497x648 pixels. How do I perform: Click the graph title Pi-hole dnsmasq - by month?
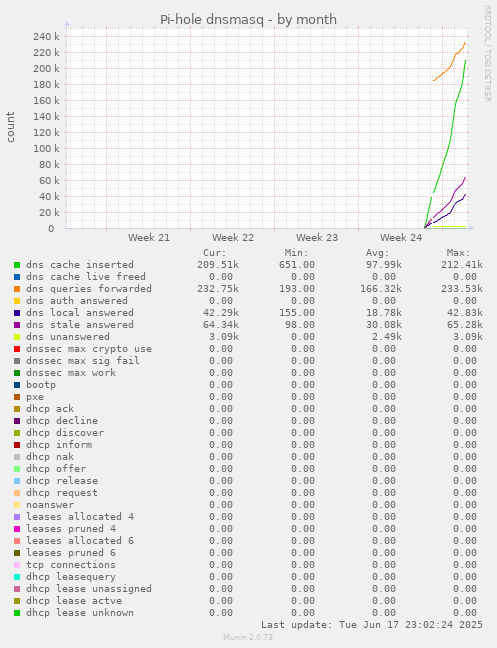[248, 19]
